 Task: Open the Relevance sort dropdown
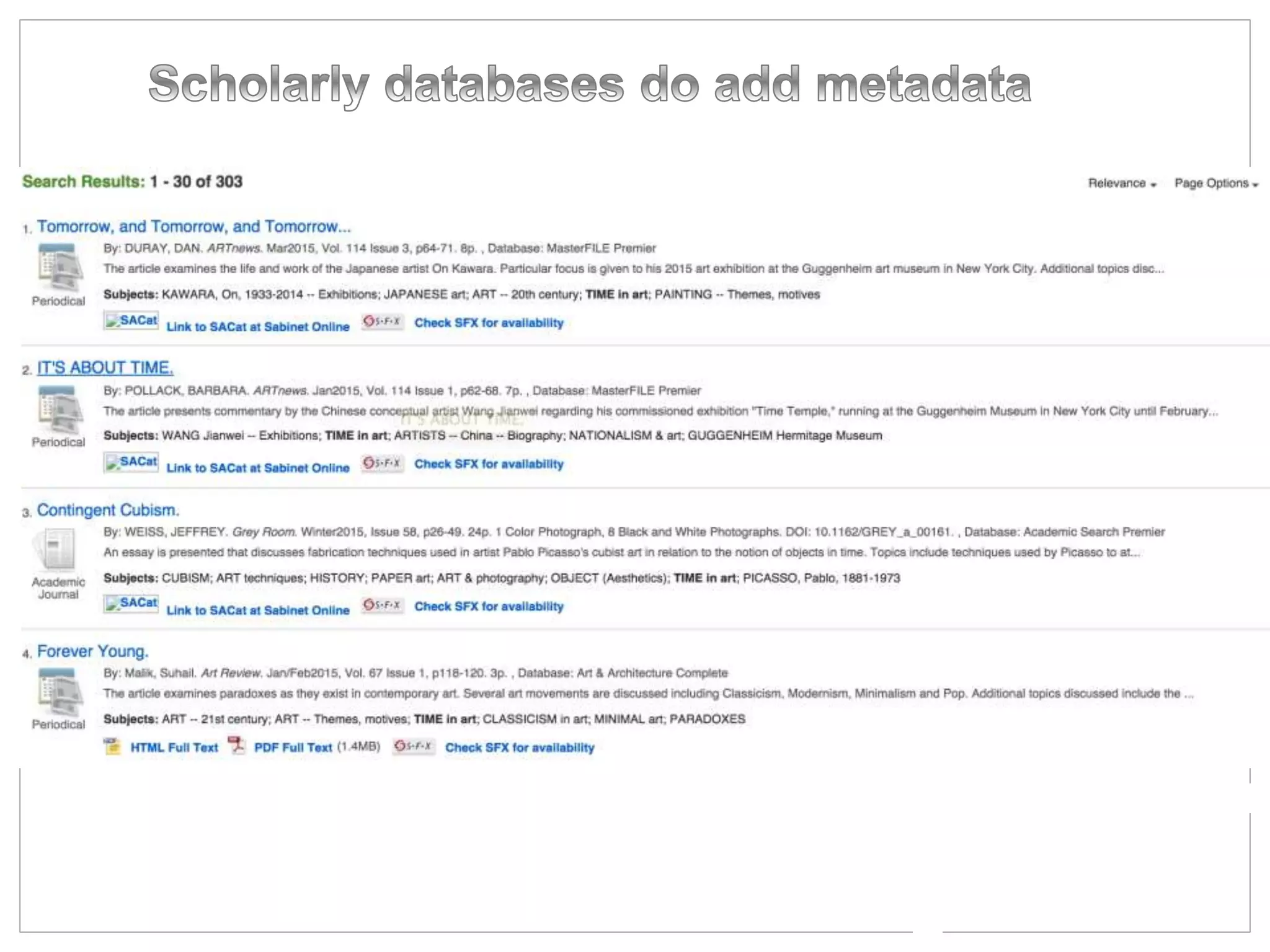click(1122, 183)
